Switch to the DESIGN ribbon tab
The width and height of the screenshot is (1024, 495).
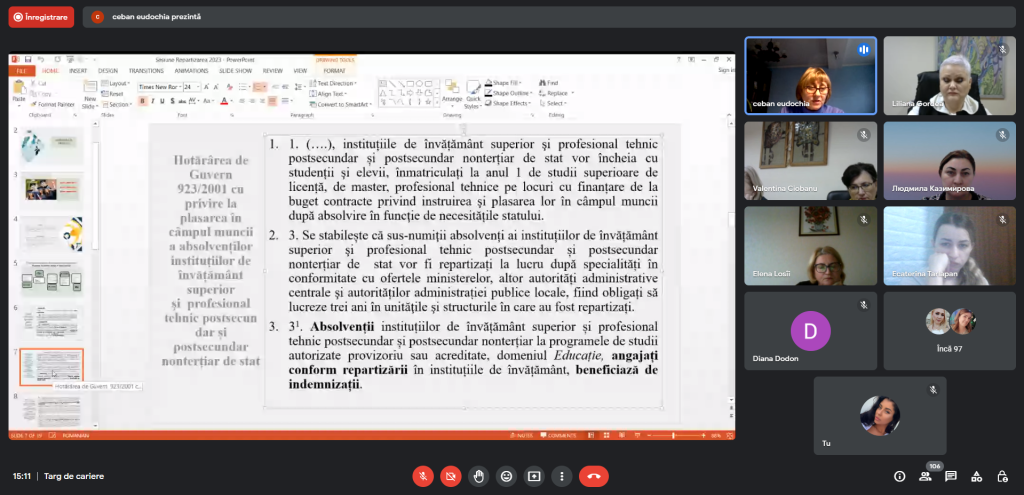pyautogui.click(x=108, y=71)
